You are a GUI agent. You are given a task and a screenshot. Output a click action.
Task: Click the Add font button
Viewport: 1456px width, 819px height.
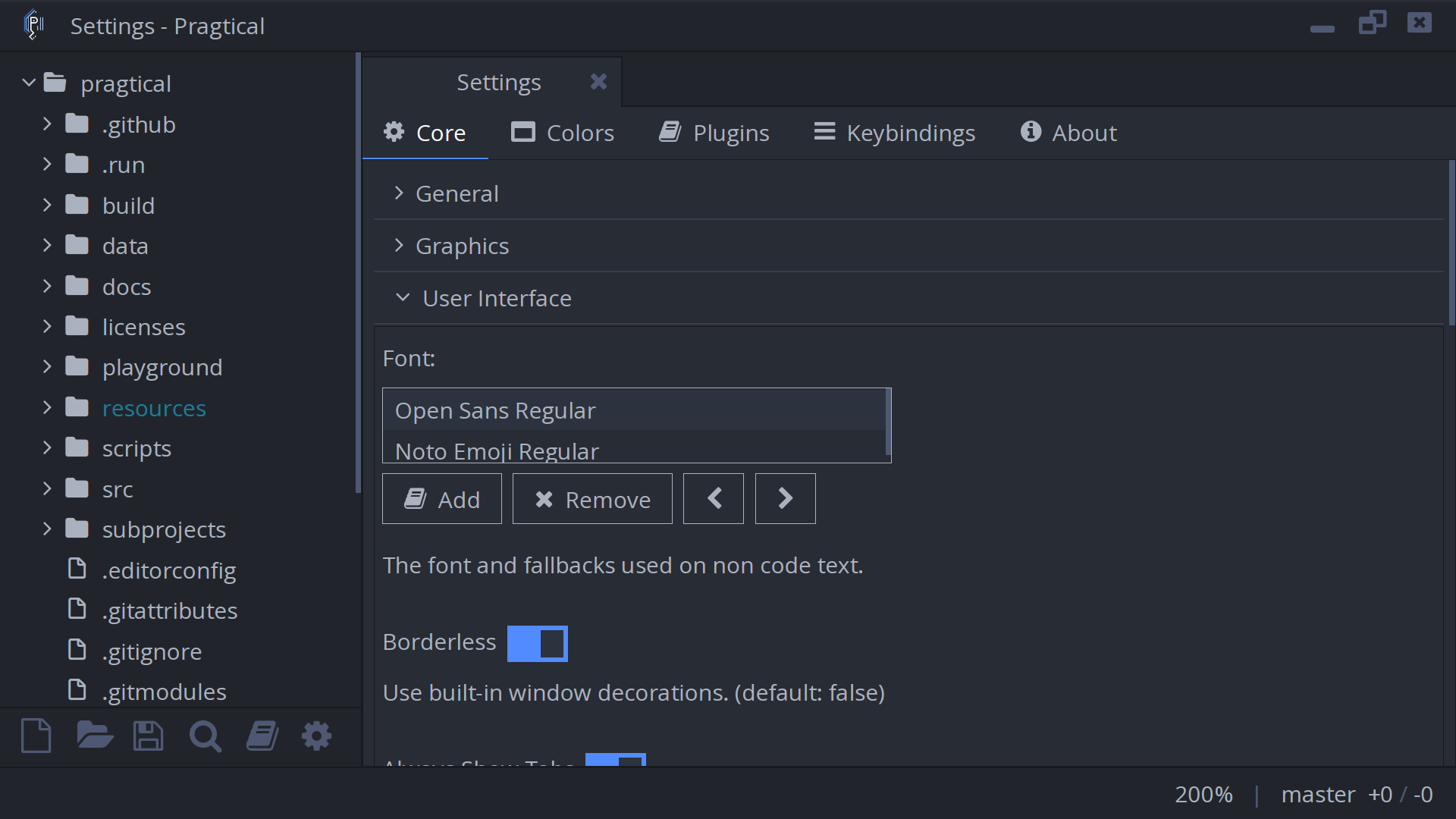pyautogui.click(x=442, y=498)
